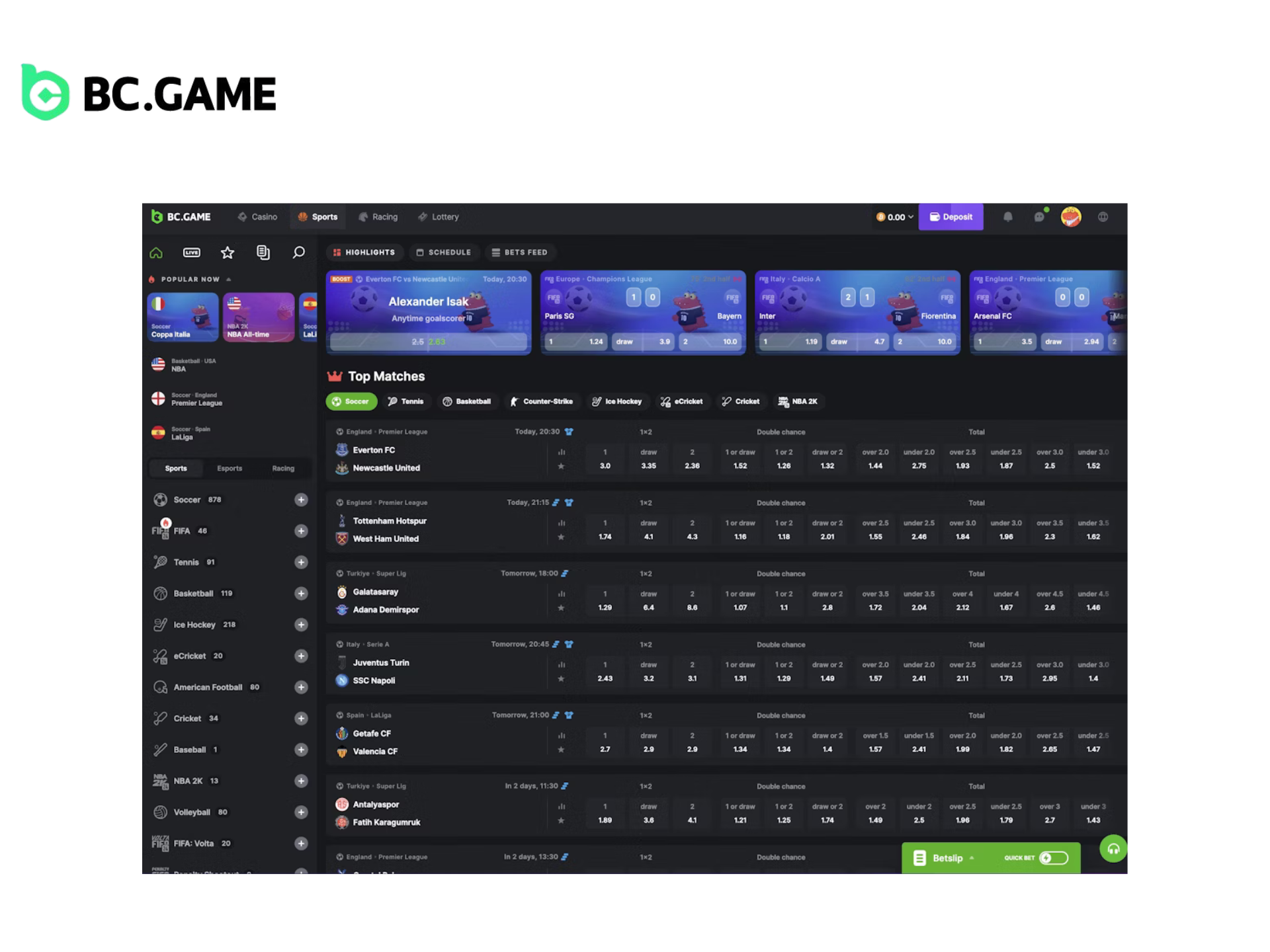Image resolution: width=1270 pixels, height=952 pixels.
Task: Favorite the Antalyaspor vs Fatih Karagumruk star
Action: pos(562,820)
